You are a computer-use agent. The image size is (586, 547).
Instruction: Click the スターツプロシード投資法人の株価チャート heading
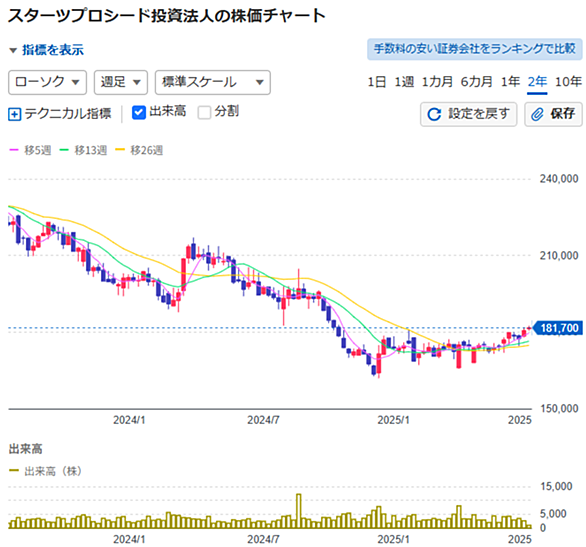point(167,16)
